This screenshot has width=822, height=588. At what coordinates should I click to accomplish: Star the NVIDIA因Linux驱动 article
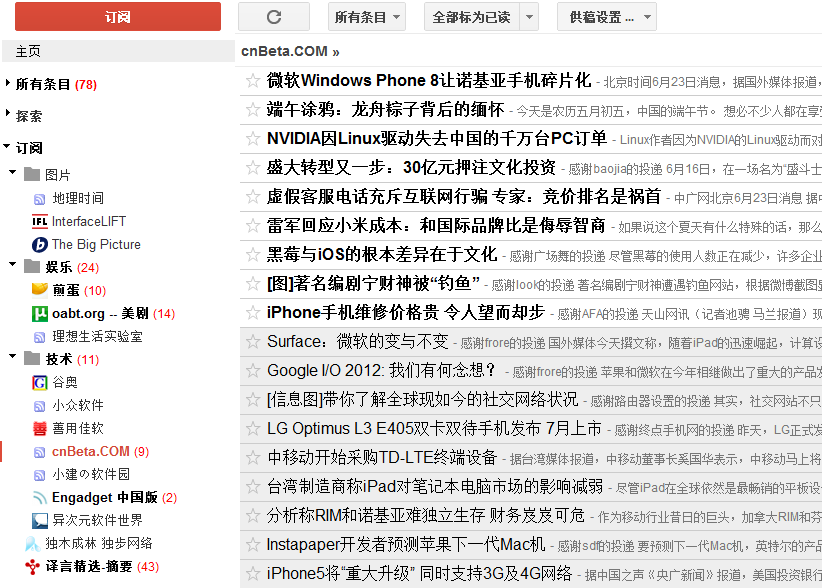(253, 138)
